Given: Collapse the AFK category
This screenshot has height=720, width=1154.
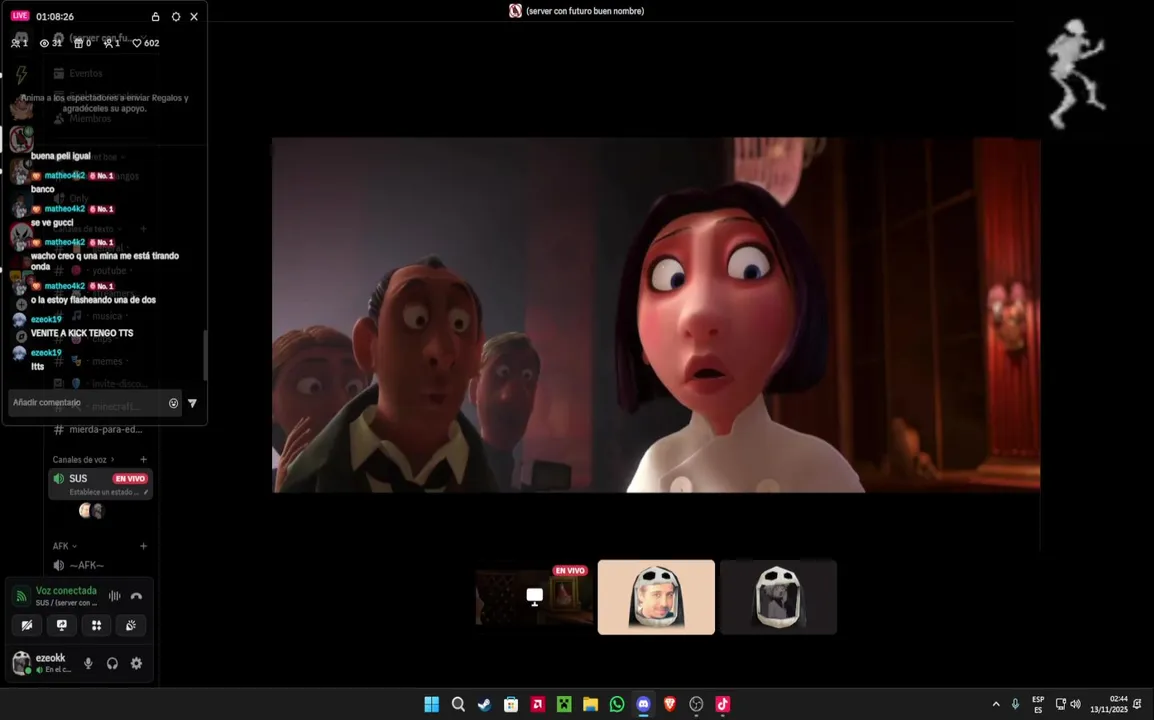Looking at the screenshot, I should (65, 546).
